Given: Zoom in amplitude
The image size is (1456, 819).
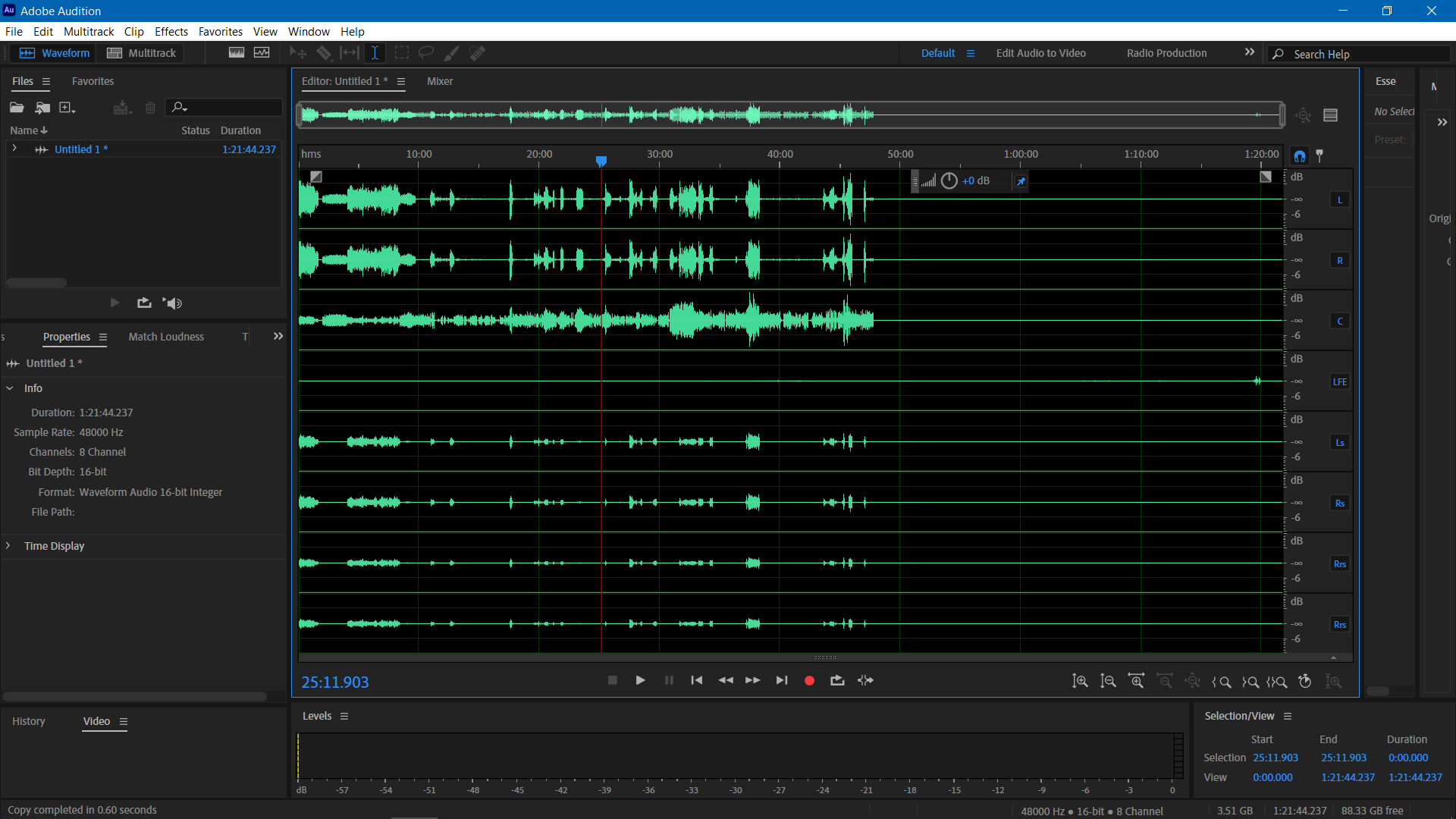Looking at the screenshot, I should pyautogui.click(x=1080, y=681).
